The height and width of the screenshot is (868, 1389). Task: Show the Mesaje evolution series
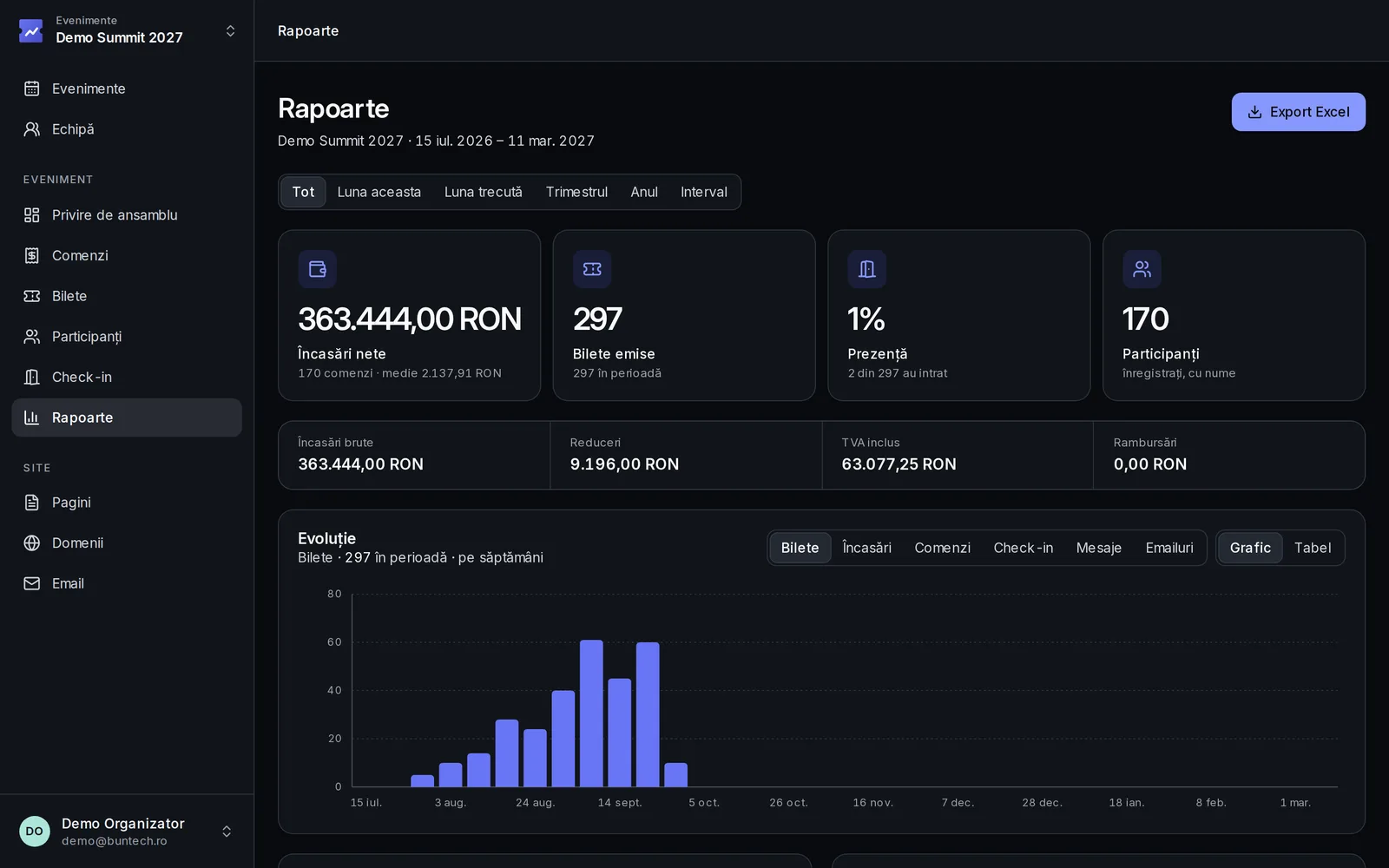1099,548
